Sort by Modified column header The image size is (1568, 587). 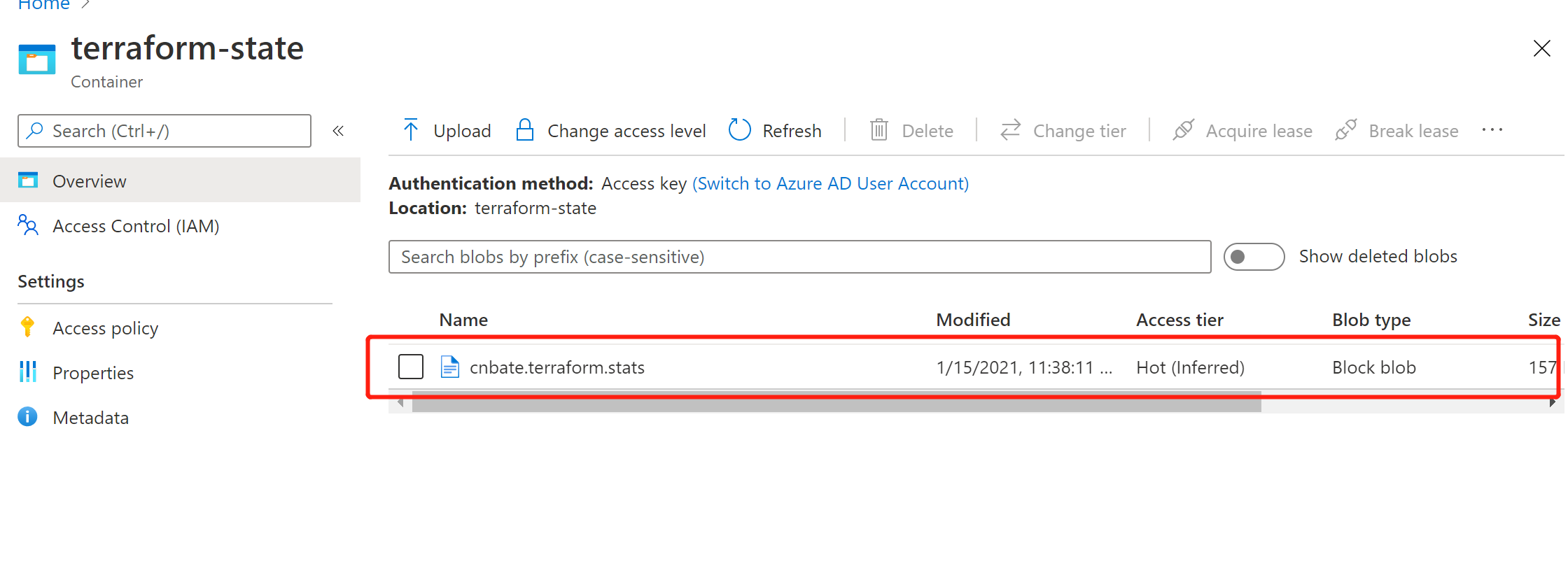pos(973,320)
